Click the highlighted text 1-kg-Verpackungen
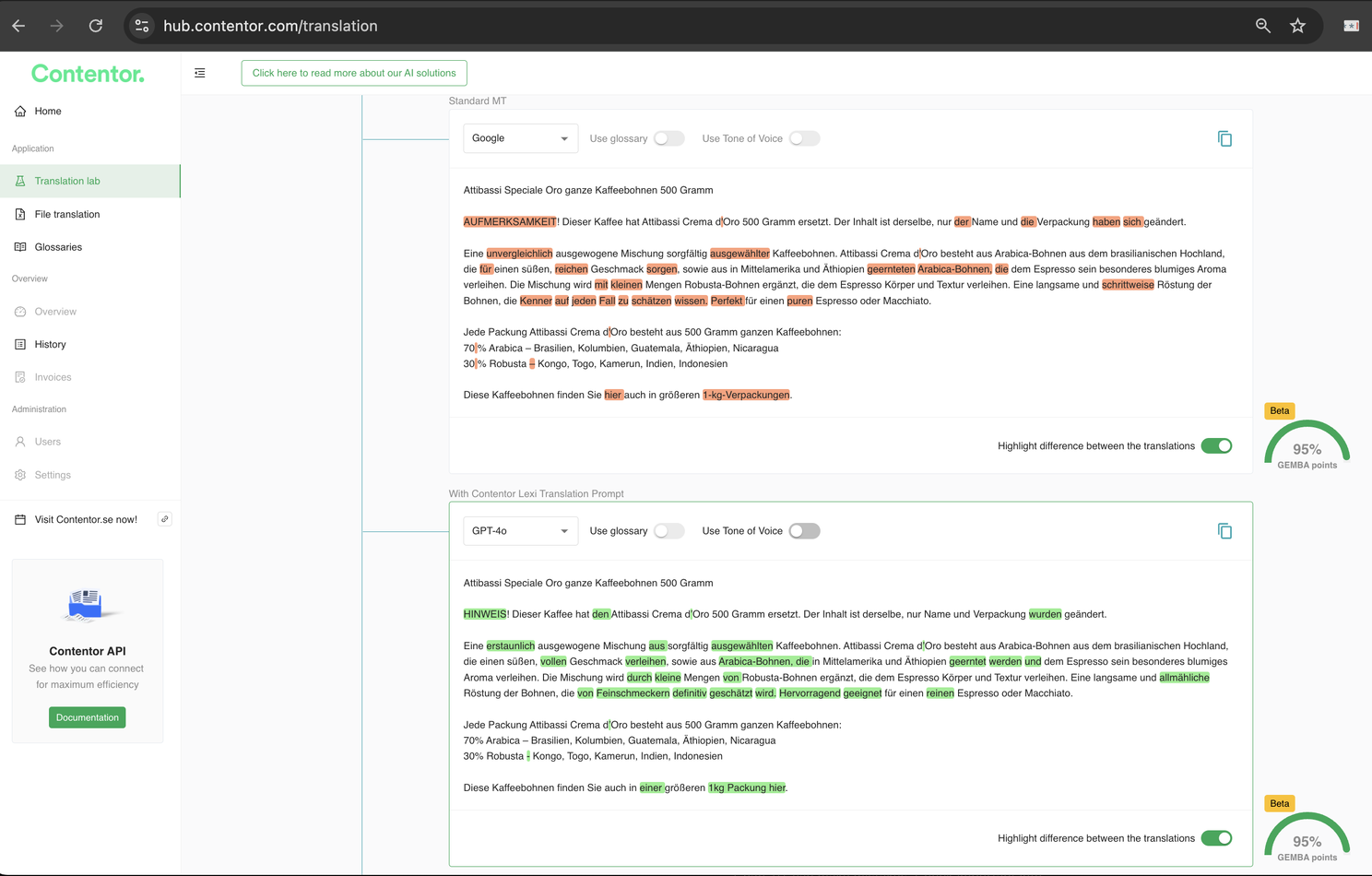The height and width of the screenshot is (876, 1372). 746,396
